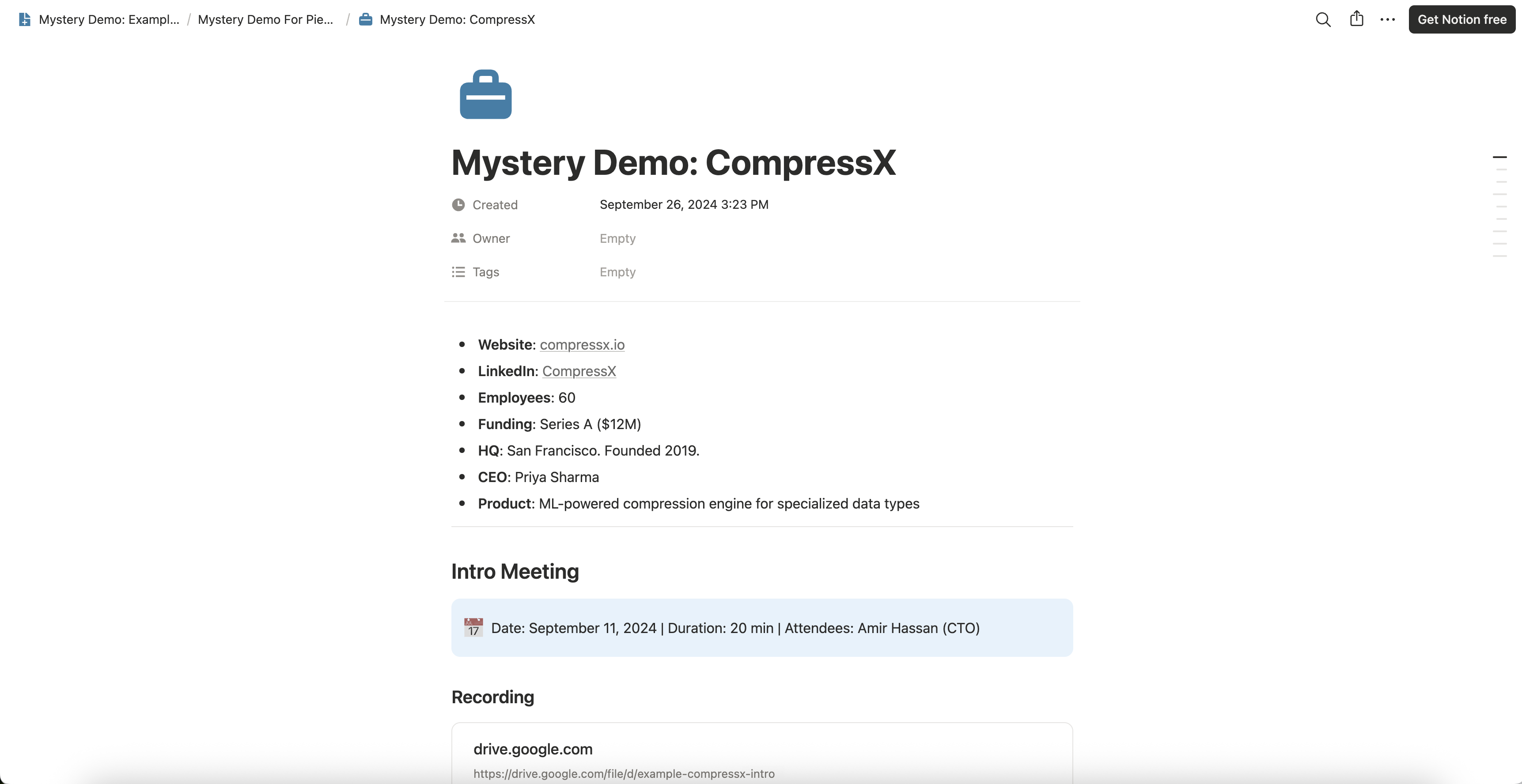The height and width of the screenshot is (784, 1522).
Task: Click the Date: September 11, 2024 callout text
Action: click(x=735, y=628)
